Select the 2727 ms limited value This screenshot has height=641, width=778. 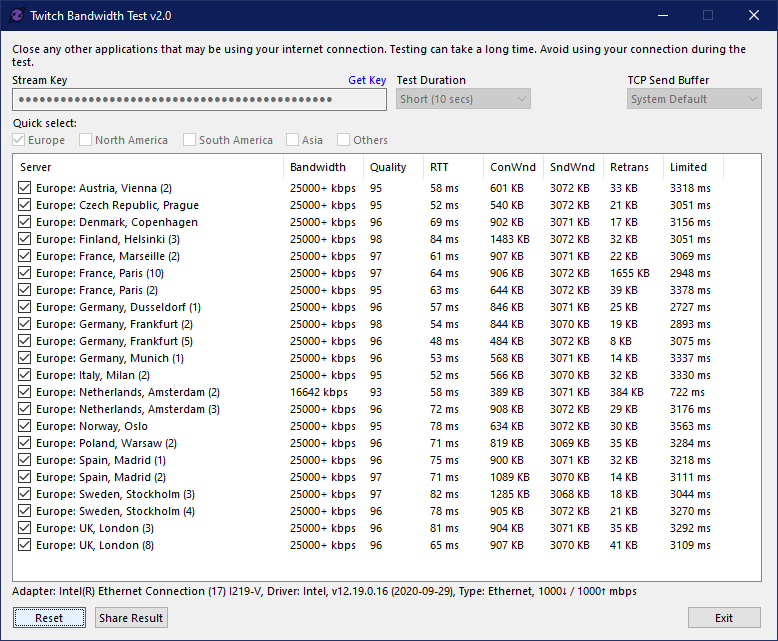(690, 307)
